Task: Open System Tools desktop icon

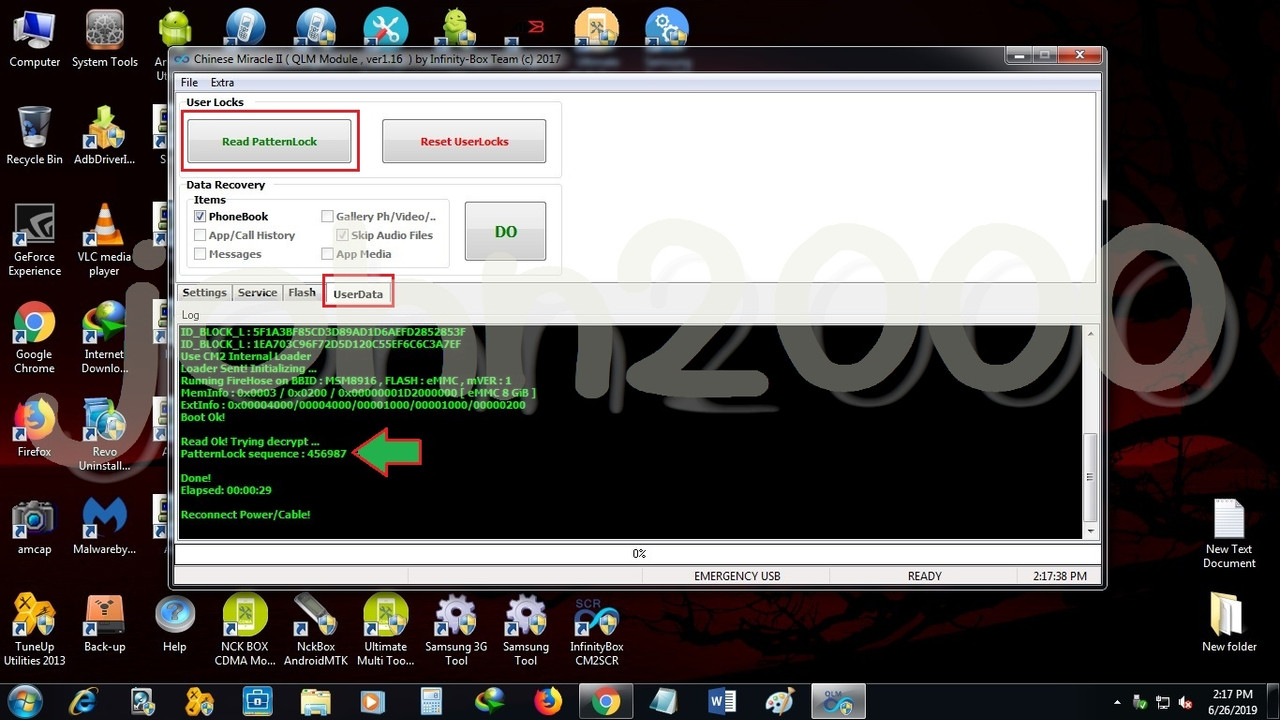Action: pyautogui.click(x=104, y=40)
